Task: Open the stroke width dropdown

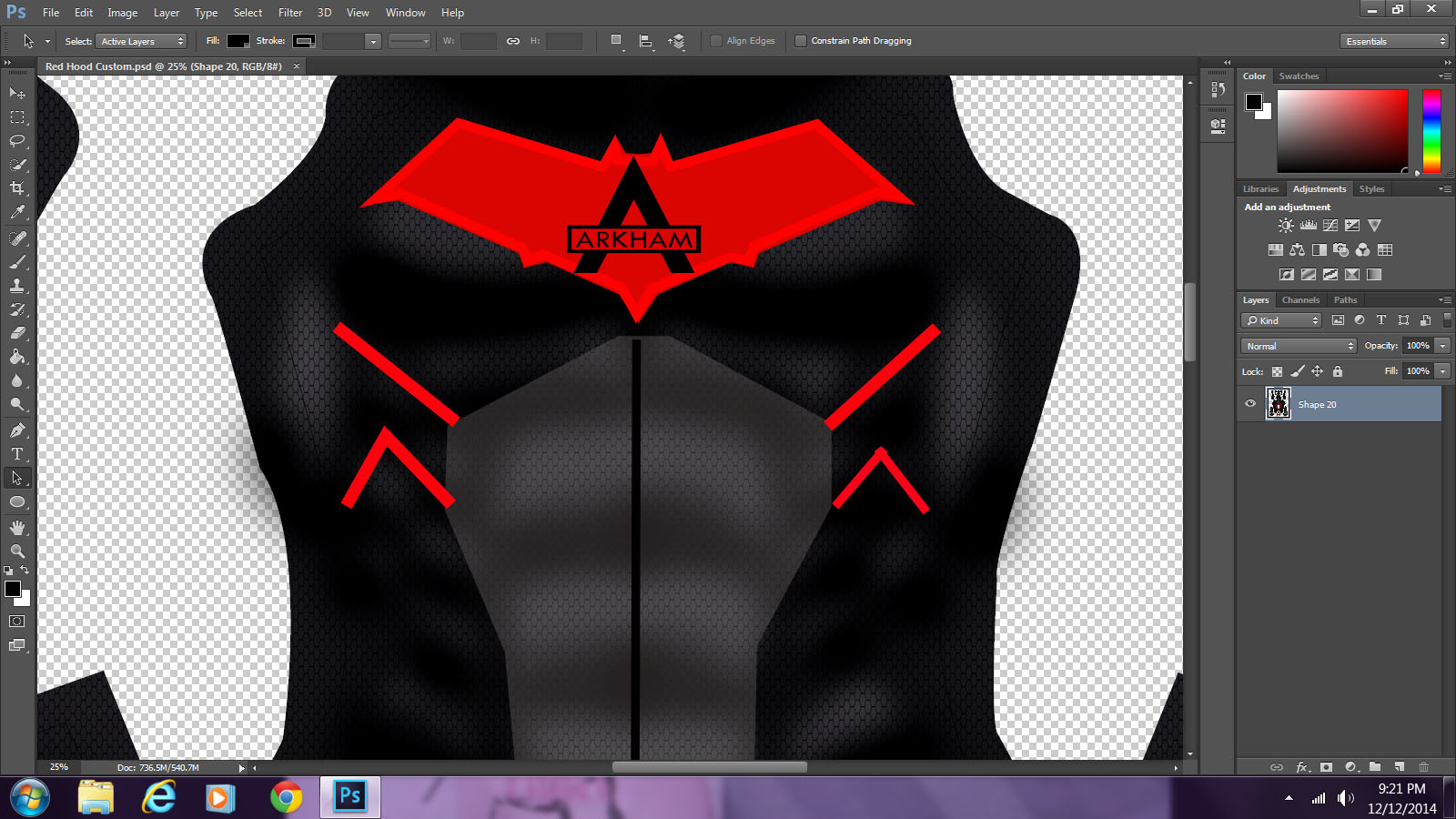Action: [x=372, y=41]
